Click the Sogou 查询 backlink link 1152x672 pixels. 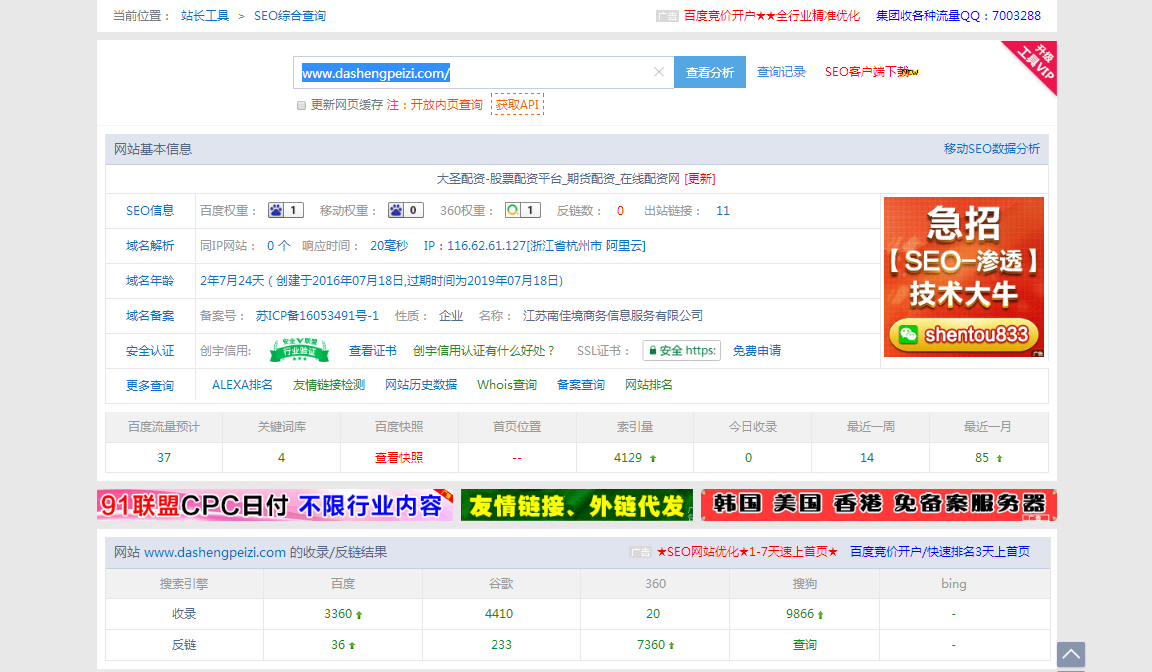804,645
